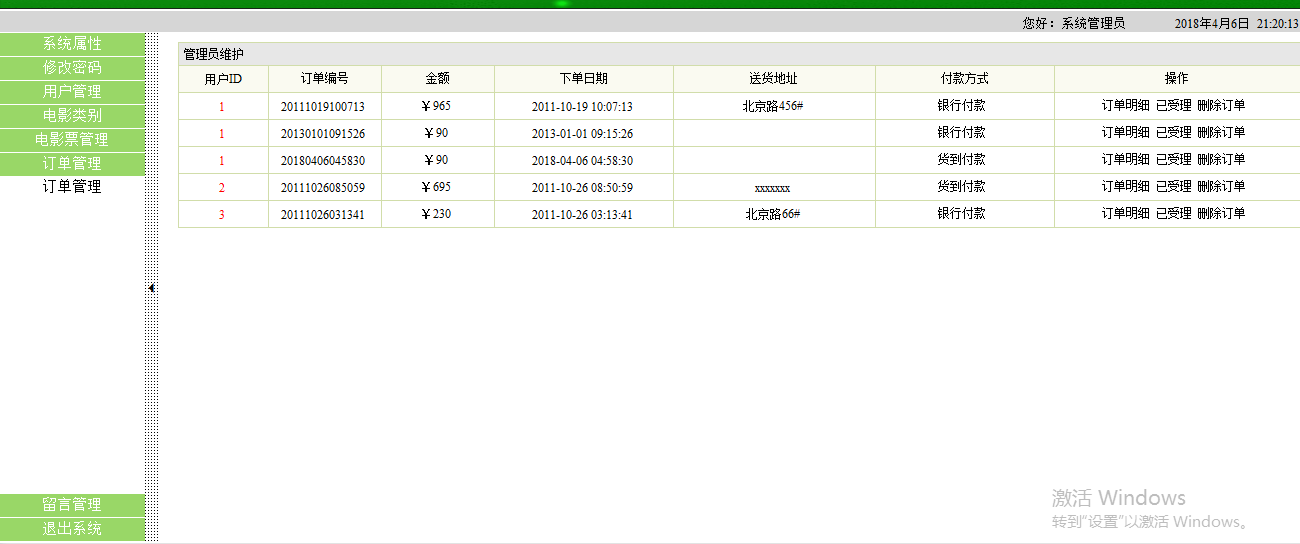Click 退出系统 to log out
Image resolution: width=1300 pixels, height=544 pixels.
coord(72,529)
